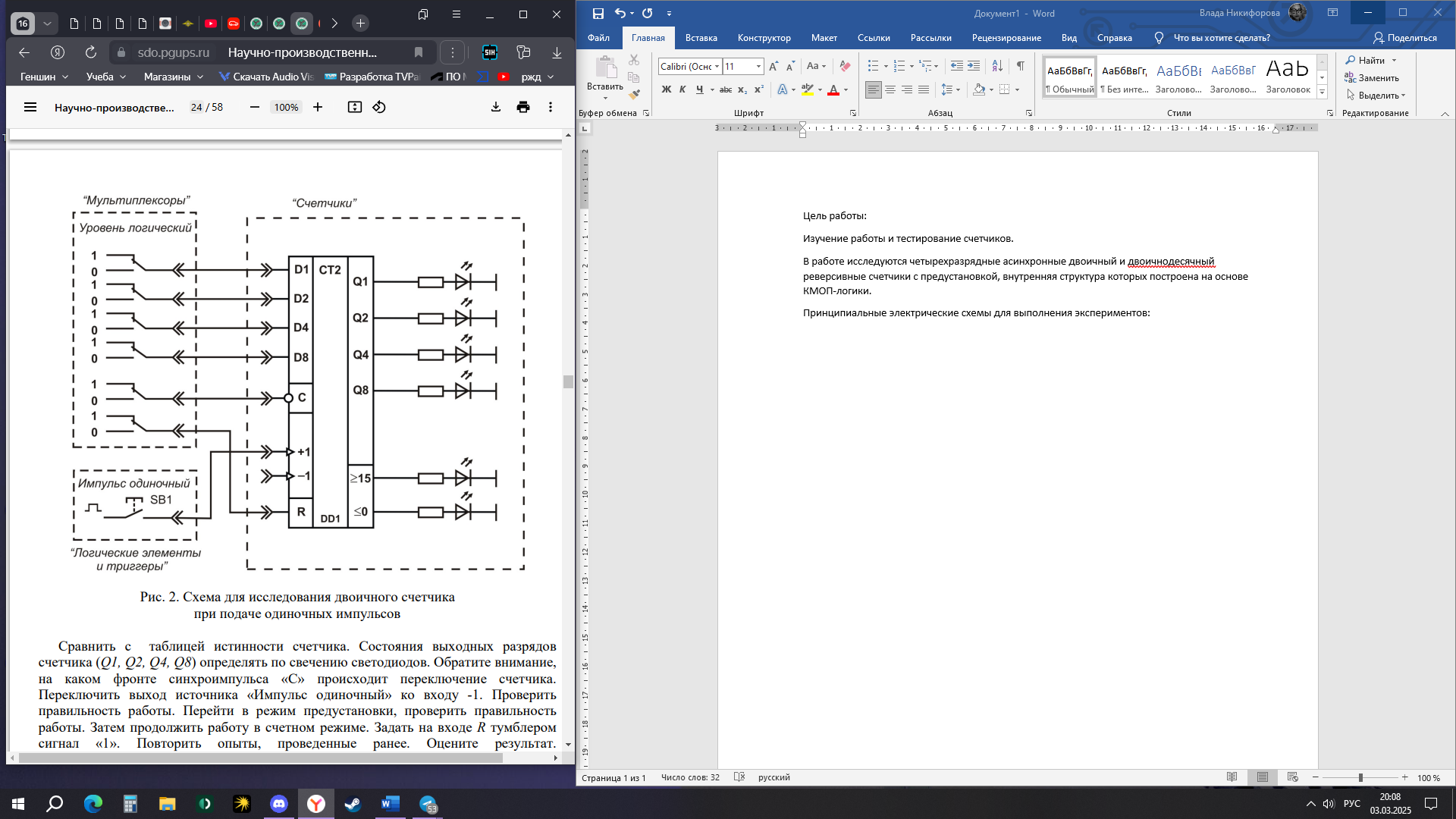Open the line spacing dropdown
Screen dimensions: 1456x819
point(950,90)
